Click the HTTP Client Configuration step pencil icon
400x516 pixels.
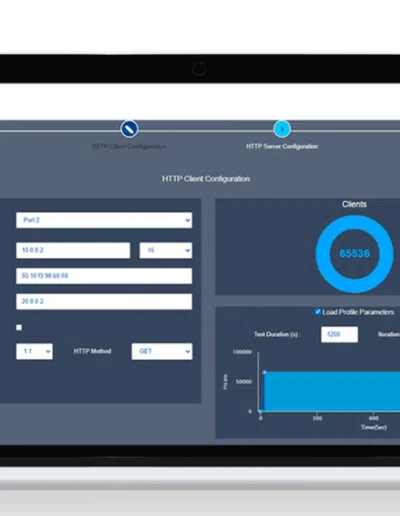129,129
